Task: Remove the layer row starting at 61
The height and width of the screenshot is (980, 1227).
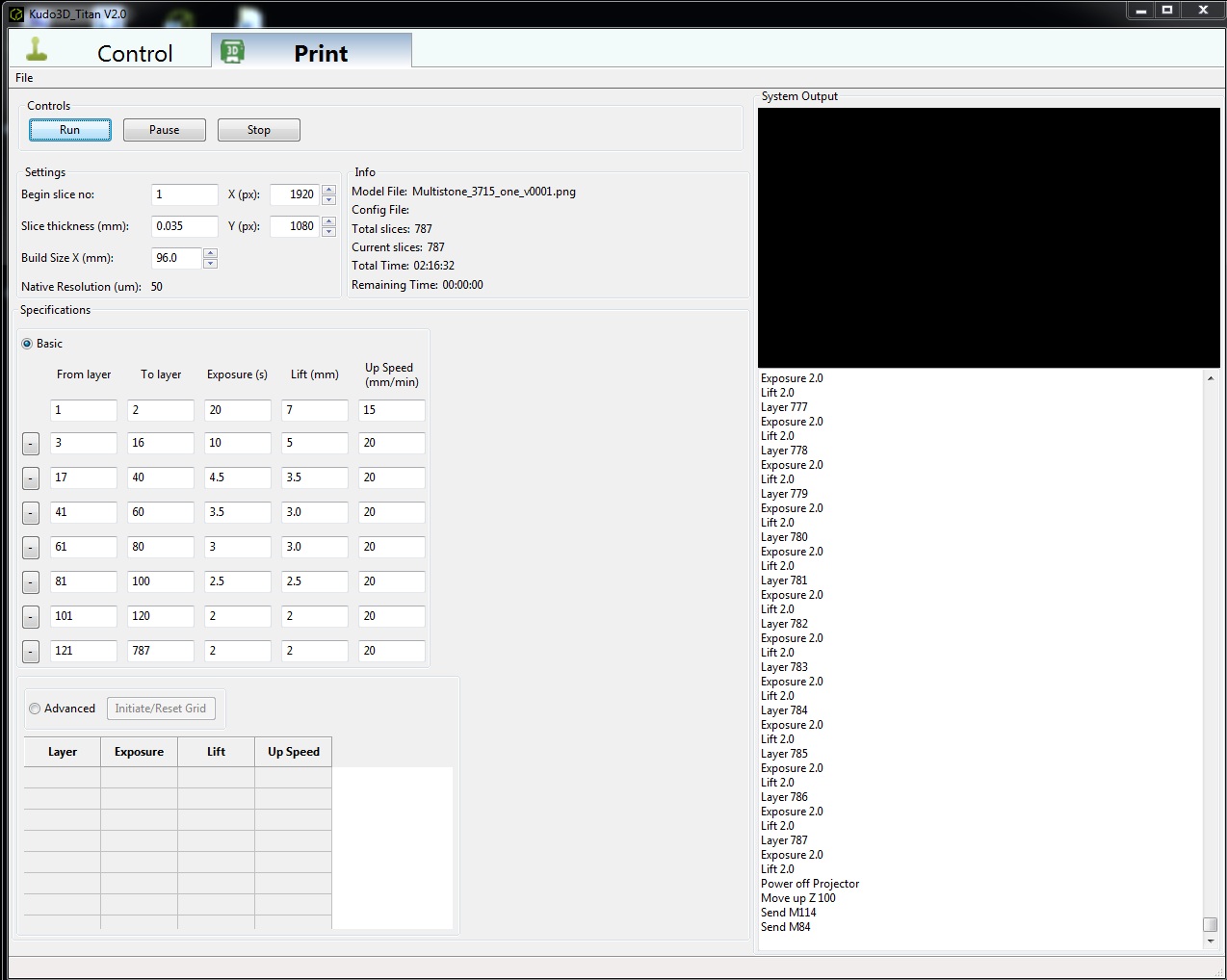Action: click(31, 548)
